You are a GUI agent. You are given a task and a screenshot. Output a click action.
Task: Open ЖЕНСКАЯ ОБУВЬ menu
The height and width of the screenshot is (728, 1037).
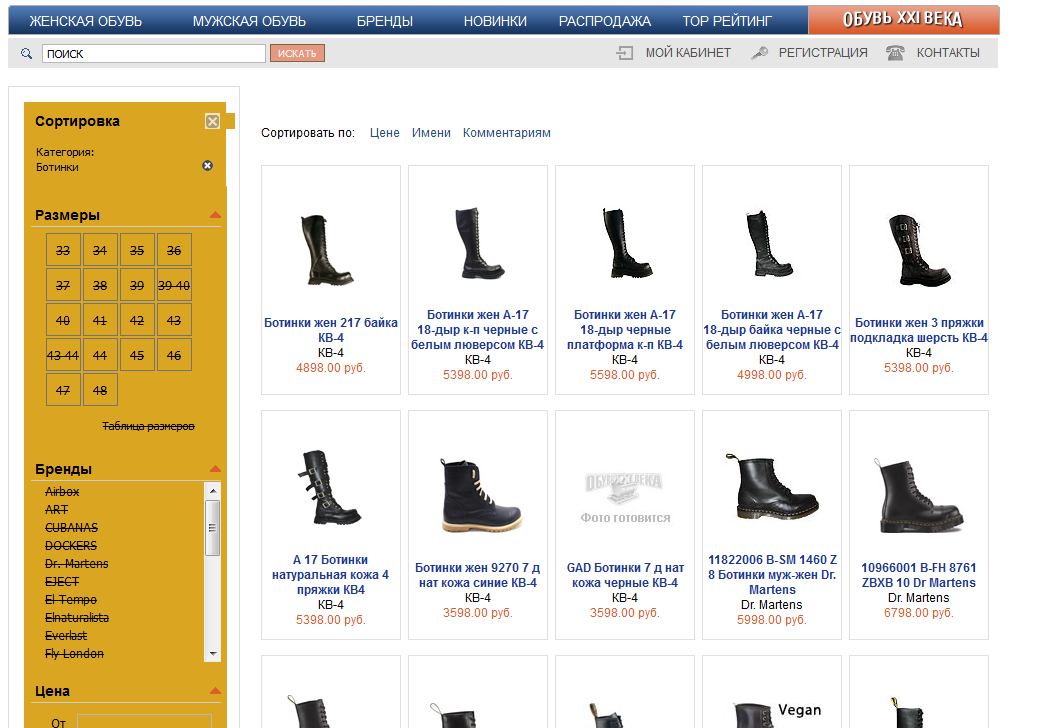click(85, 21)
